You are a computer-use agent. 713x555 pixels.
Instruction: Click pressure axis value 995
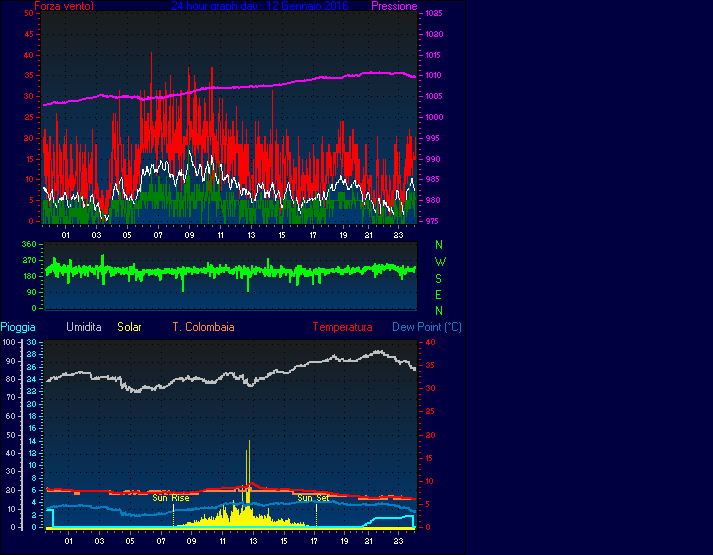click(432, 138)
